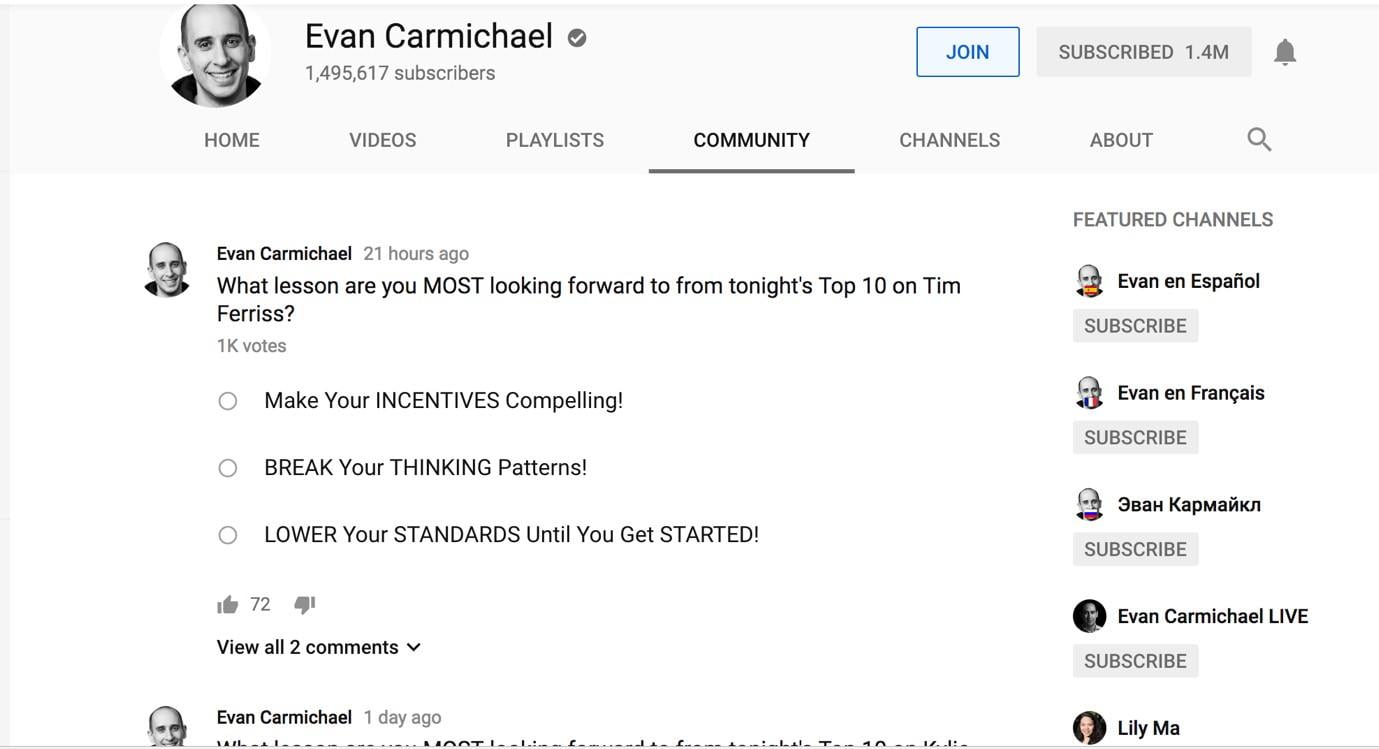Click Evan Carmichael's large channel avatar

215,52
